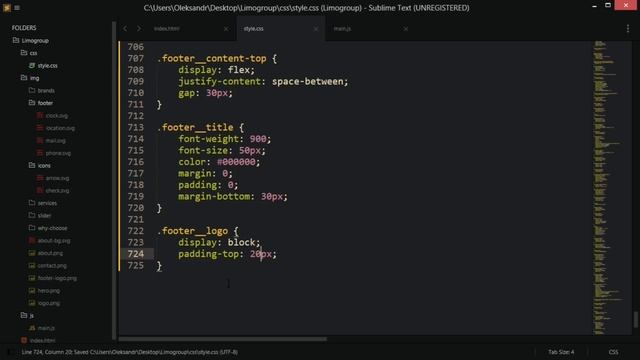Expand the slider folder
Image resolution: width=640 pixels, height=360 pixels.
click(32, 216)
